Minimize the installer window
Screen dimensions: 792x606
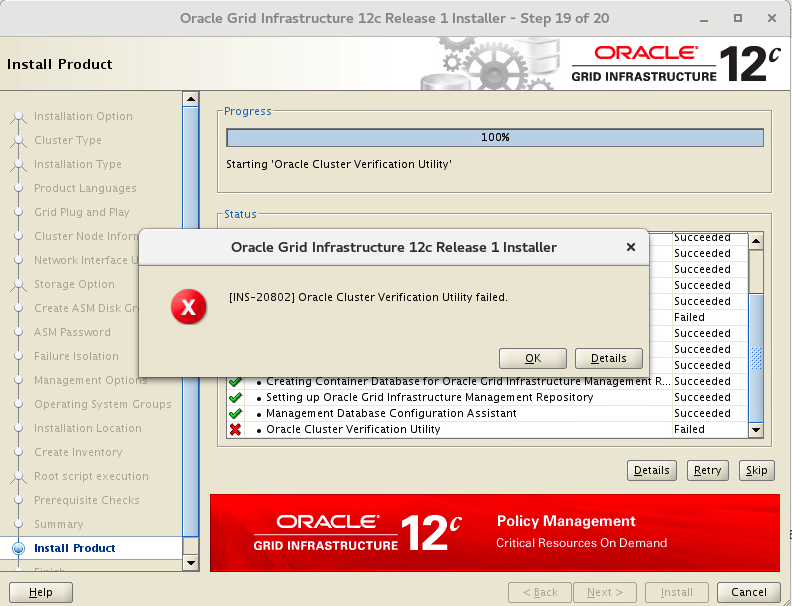[x=704, y=19]
